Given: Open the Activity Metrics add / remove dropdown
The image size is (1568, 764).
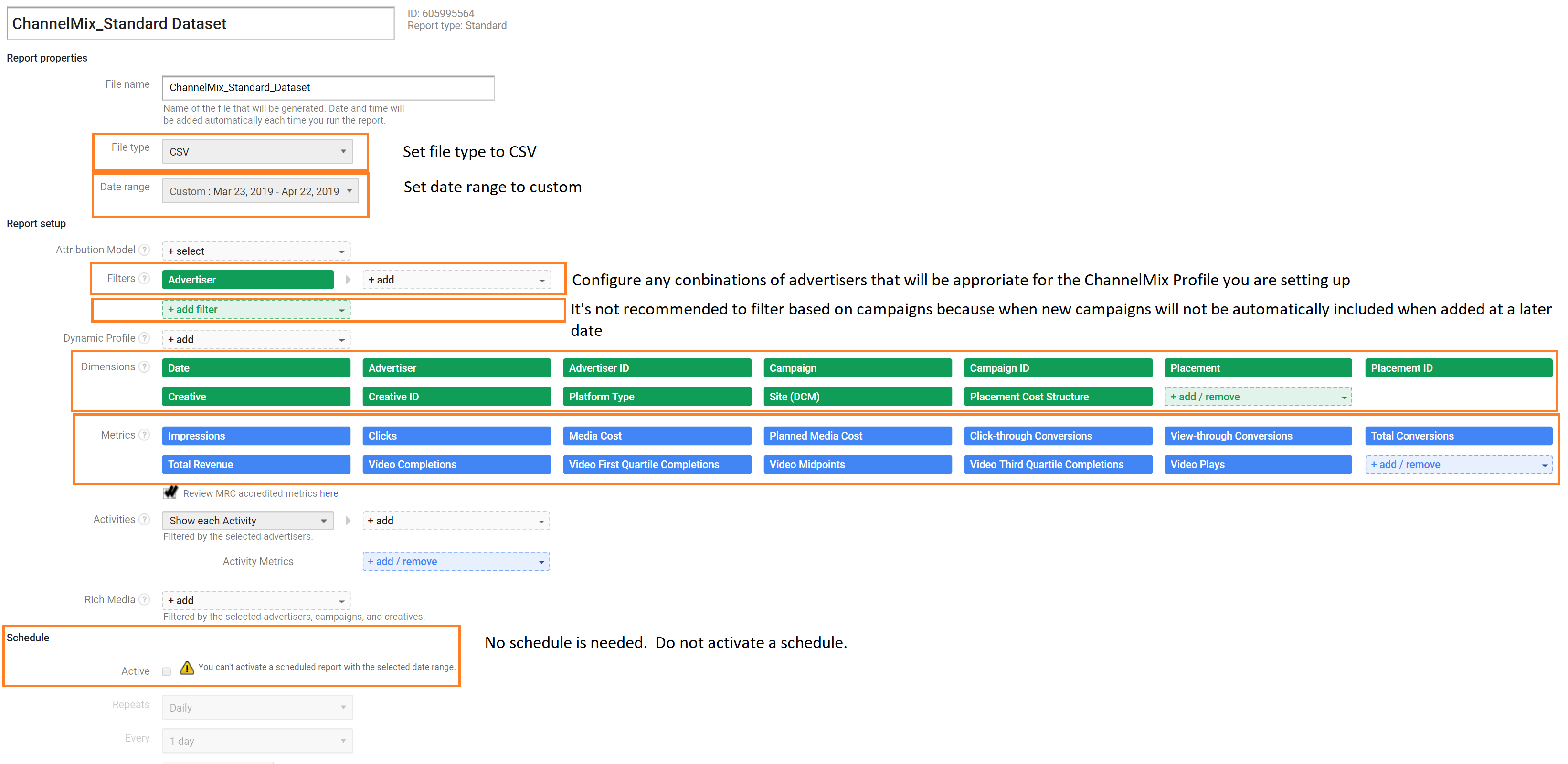Looking at the screenshot, I should pyautogui.click(x=456, y=562).
